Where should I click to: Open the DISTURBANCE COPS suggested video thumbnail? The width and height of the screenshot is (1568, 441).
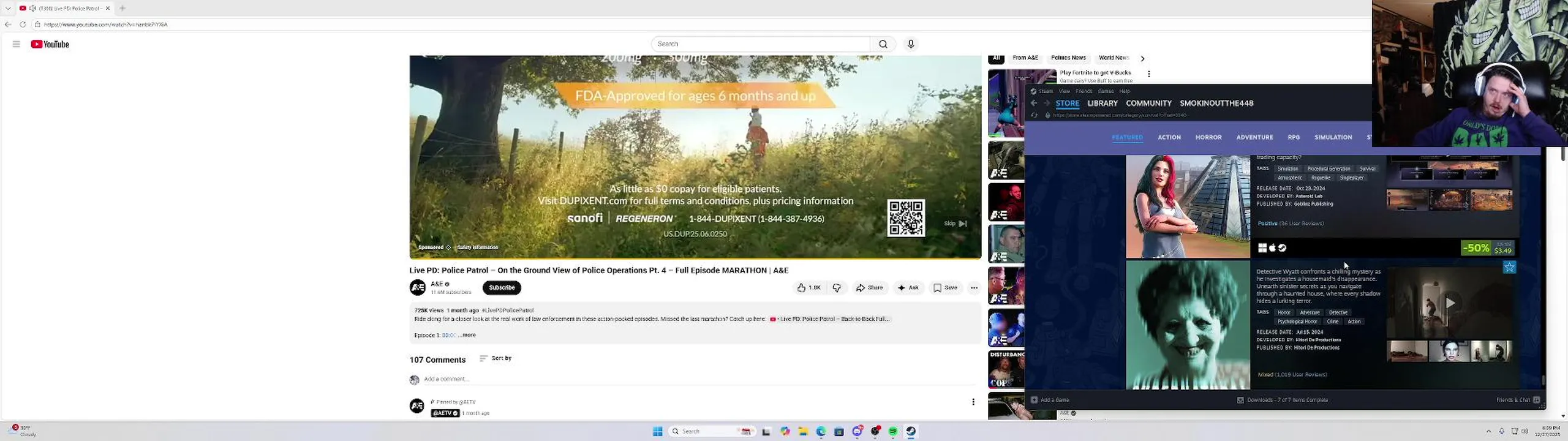point(1006,369)
